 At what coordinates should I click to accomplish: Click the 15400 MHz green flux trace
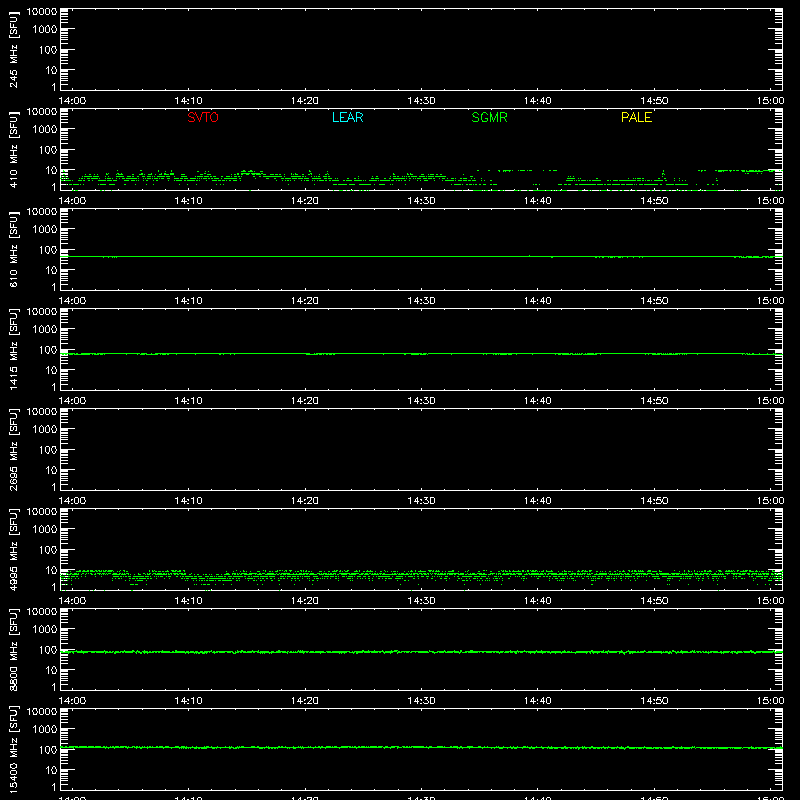point(421,747)
